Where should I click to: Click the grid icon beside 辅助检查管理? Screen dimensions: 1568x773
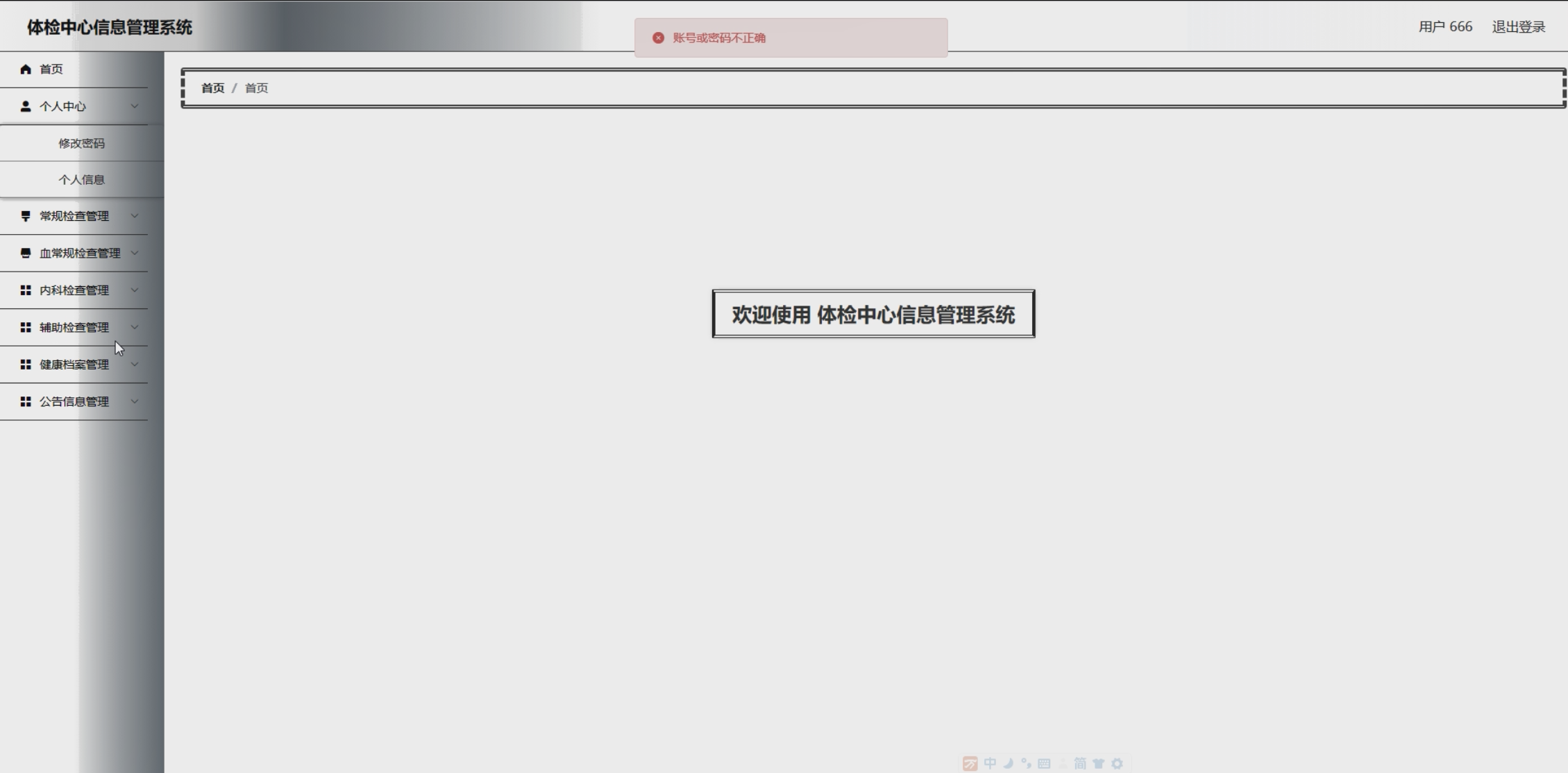pyautogui.click(x=26, y=327)
